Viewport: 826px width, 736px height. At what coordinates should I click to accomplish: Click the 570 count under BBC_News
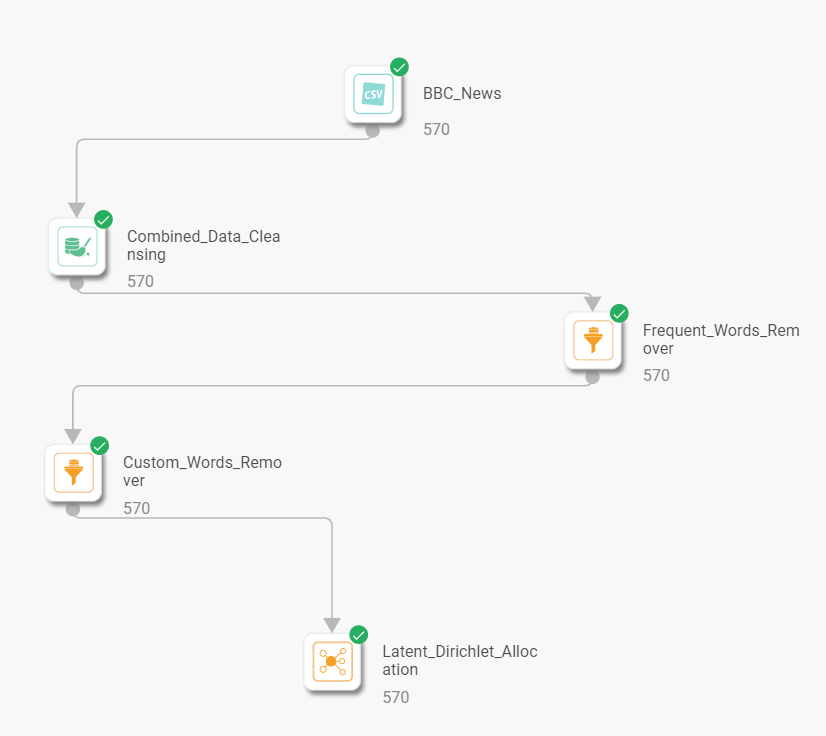pyautogui.click(x=436, y=129)
